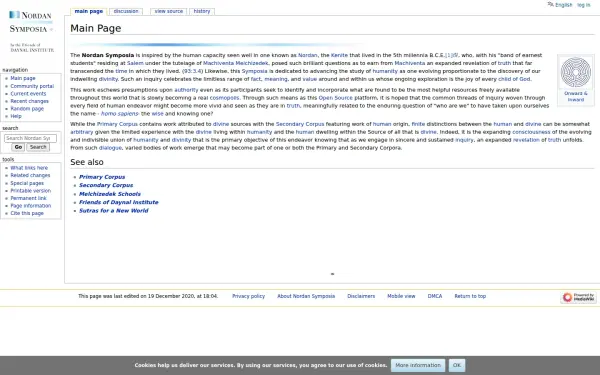
Task: Open About Nordan Symposia footer link
Action: tap(306, 296)
